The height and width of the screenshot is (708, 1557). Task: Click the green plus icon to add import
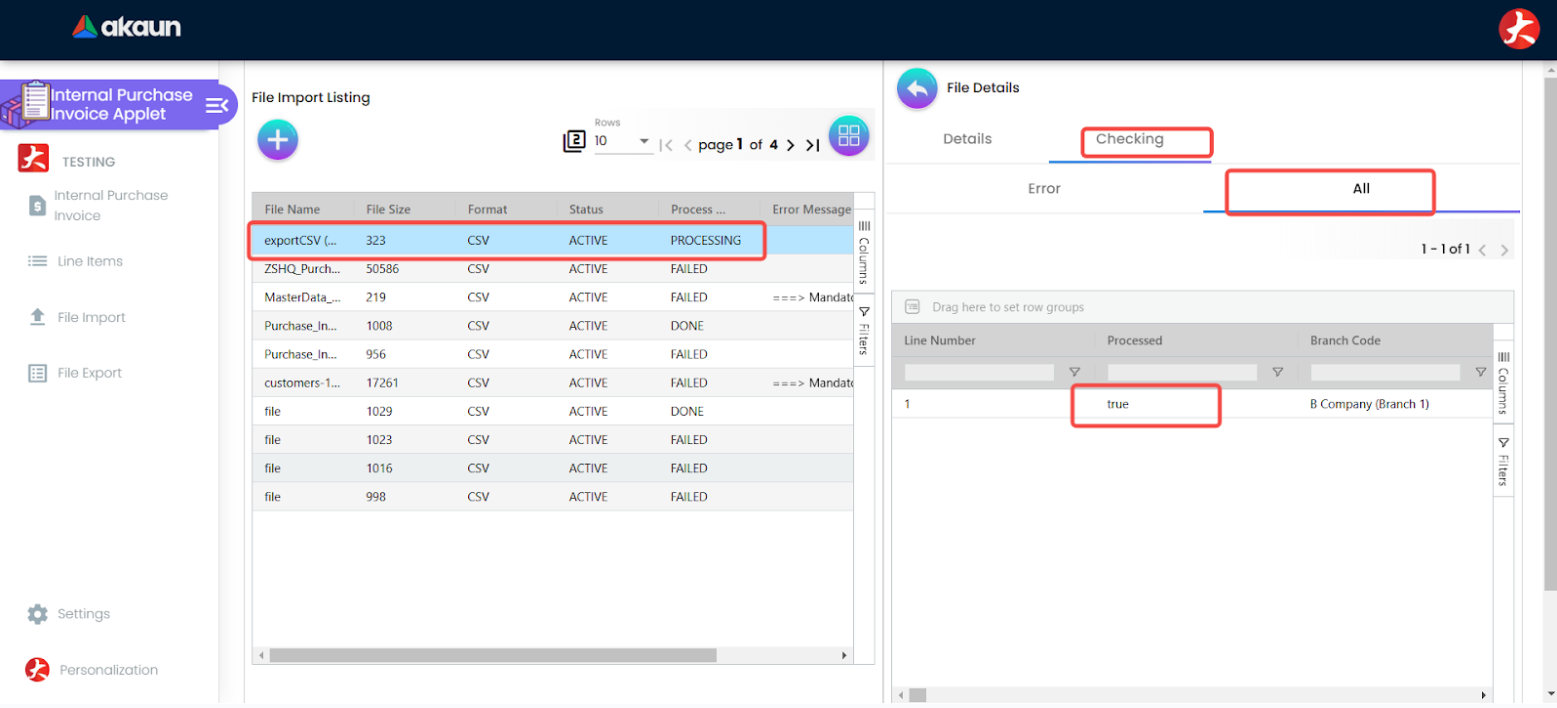coord(277,139)
